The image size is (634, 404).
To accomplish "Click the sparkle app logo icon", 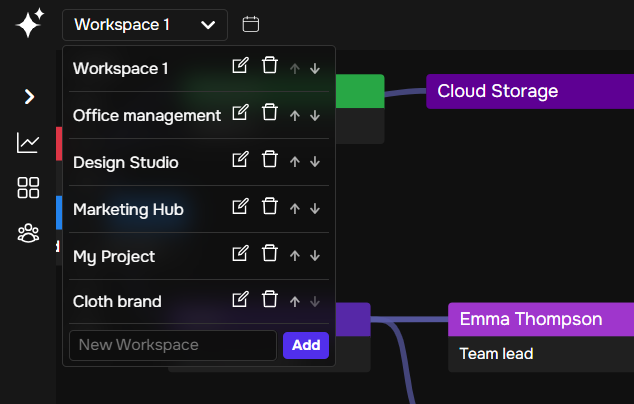I will pos(30,23).
